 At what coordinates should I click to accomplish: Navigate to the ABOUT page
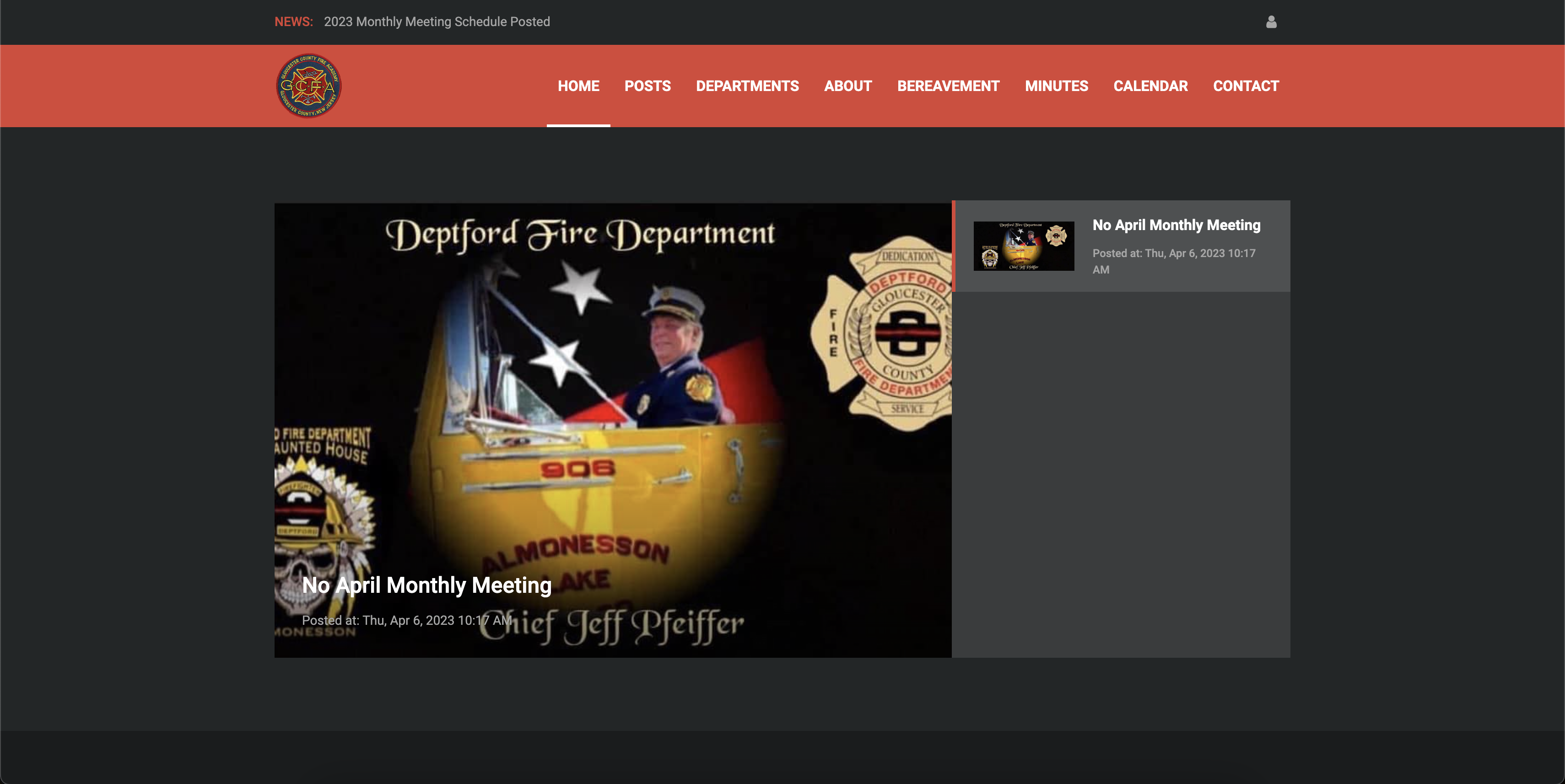coord(848,86)
